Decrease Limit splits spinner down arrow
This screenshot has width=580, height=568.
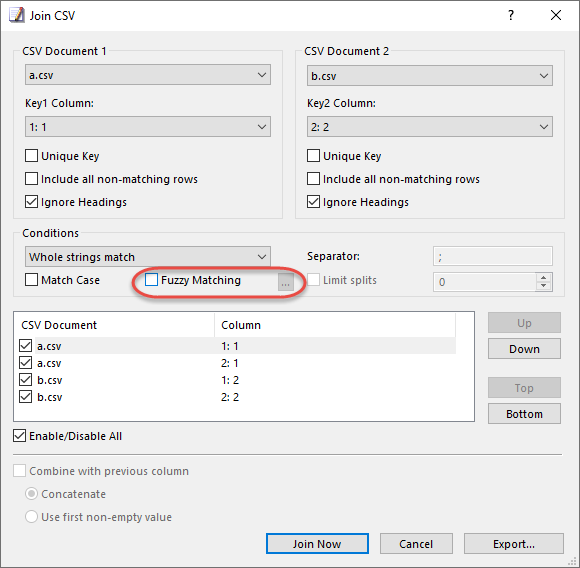[x=543, y=285]
